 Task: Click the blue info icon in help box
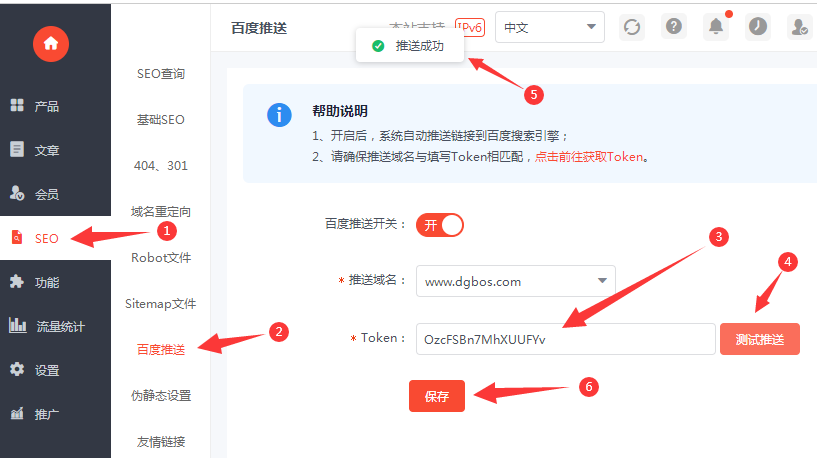click(x=279, y=114)
